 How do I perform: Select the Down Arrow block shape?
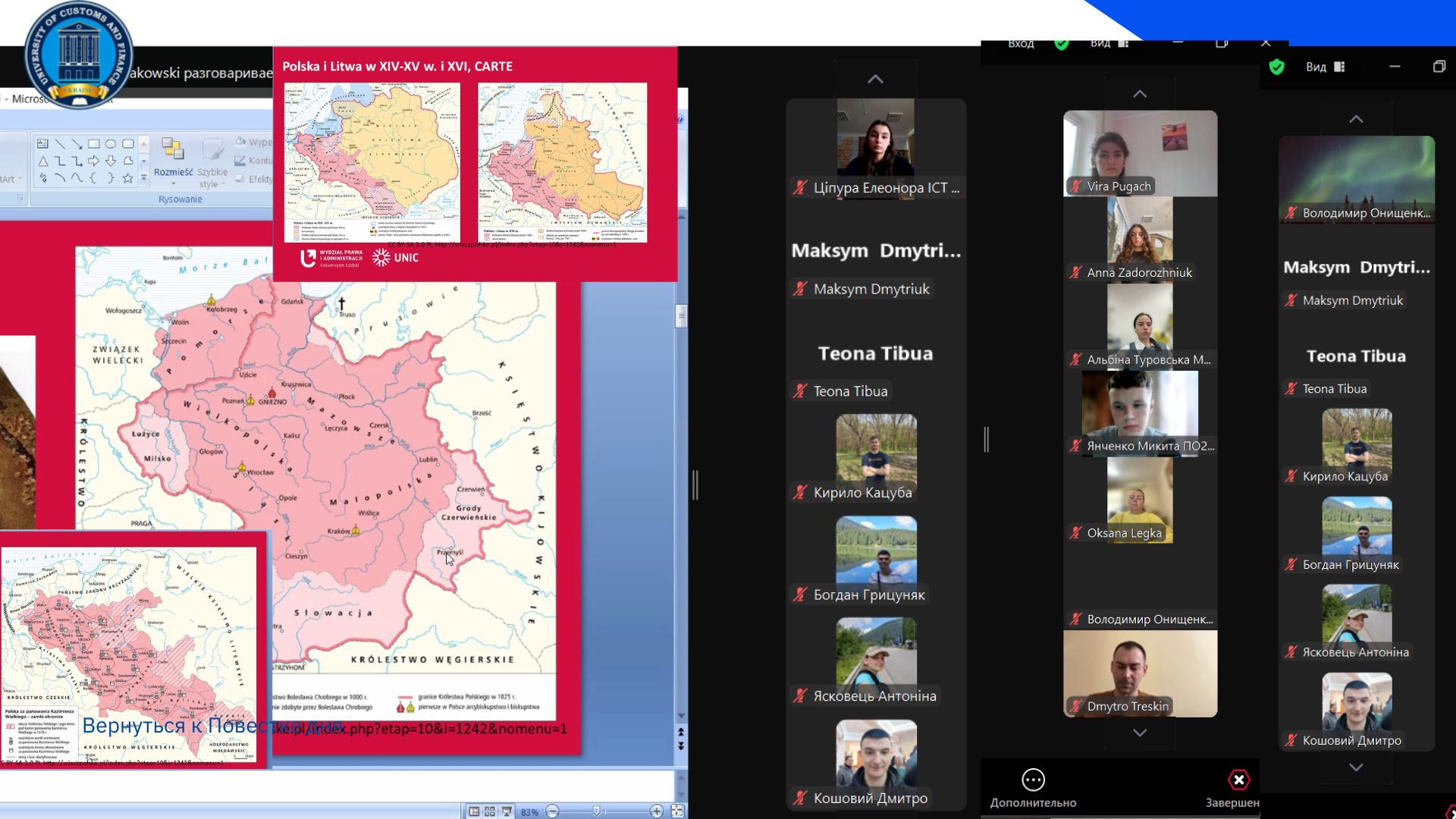pos(111,161)
